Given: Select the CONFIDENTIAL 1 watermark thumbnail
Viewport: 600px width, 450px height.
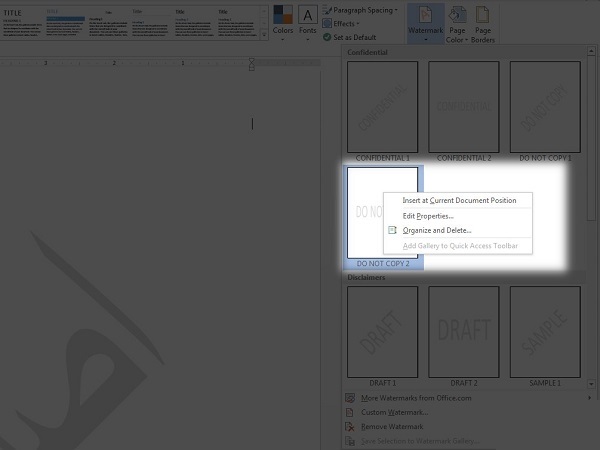Looking at the screenshot, I should click(381, 107).
